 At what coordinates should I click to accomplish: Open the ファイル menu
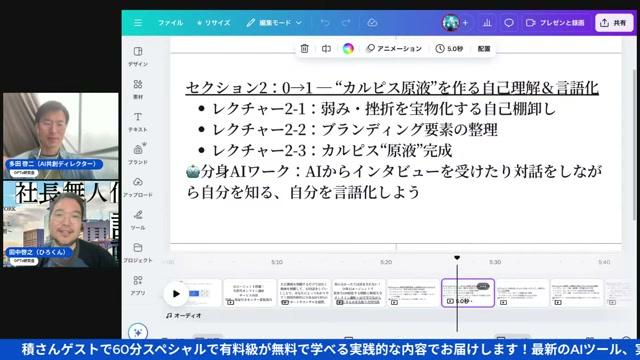[170, 23]
